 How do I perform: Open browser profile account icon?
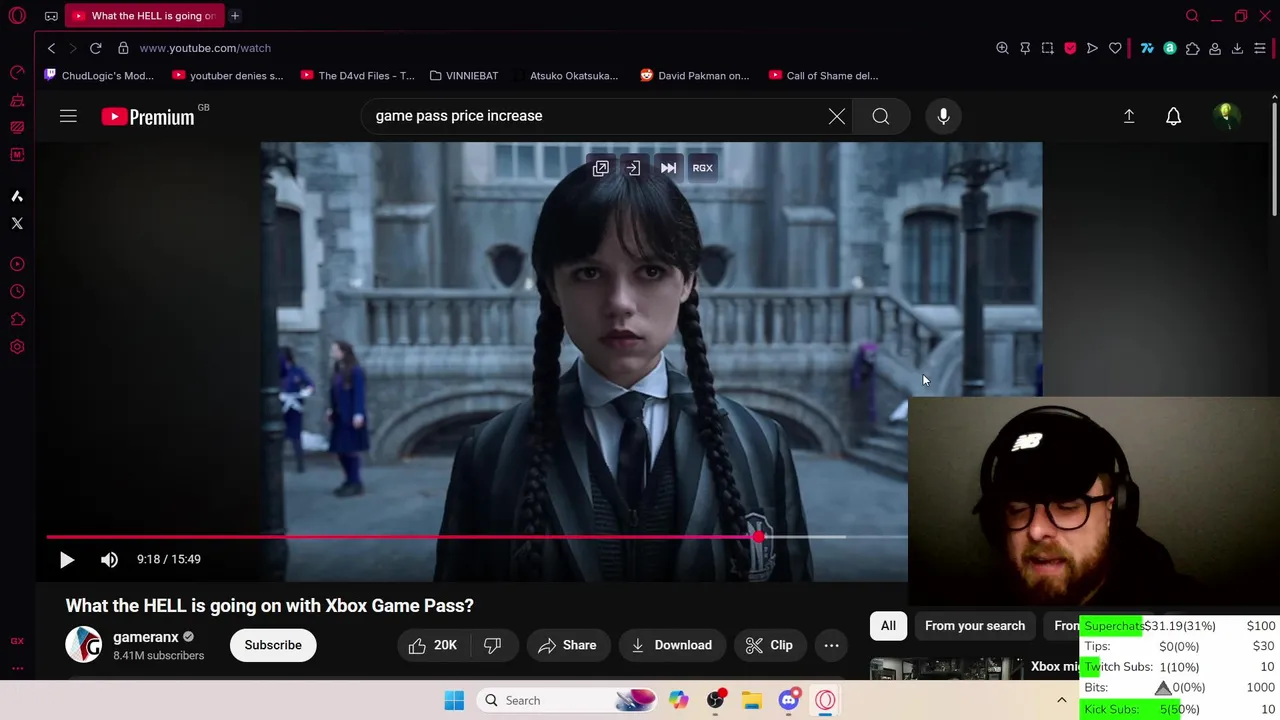(x=1215, y=48)
